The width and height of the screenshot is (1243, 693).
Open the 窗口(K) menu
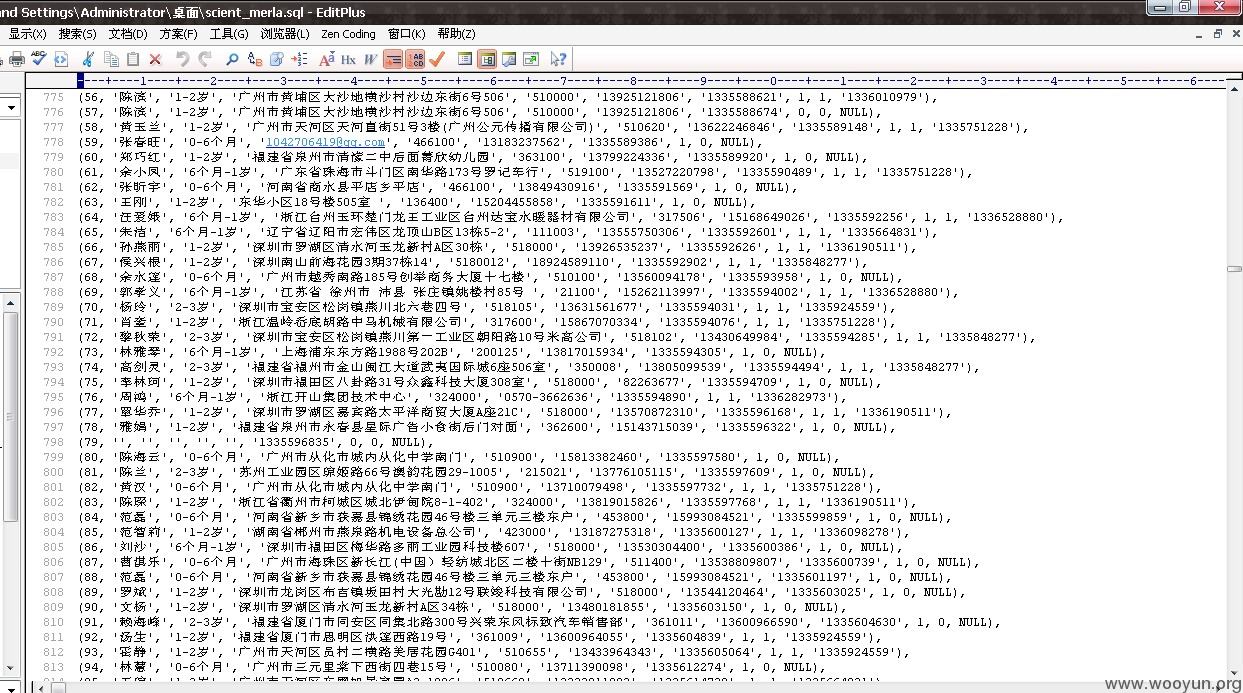[x=406, y=34]
